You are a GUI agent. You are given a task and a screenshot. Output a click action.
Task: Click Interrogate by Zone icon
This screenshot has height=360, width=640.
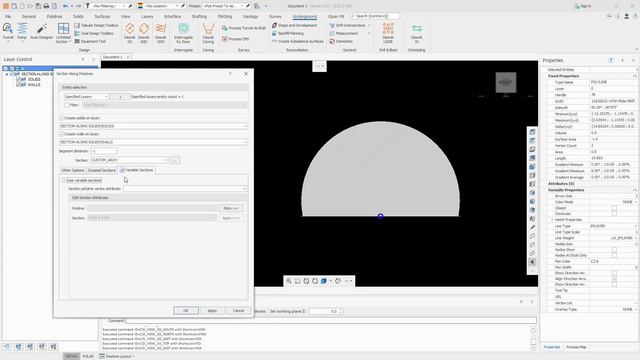point(183,33)
